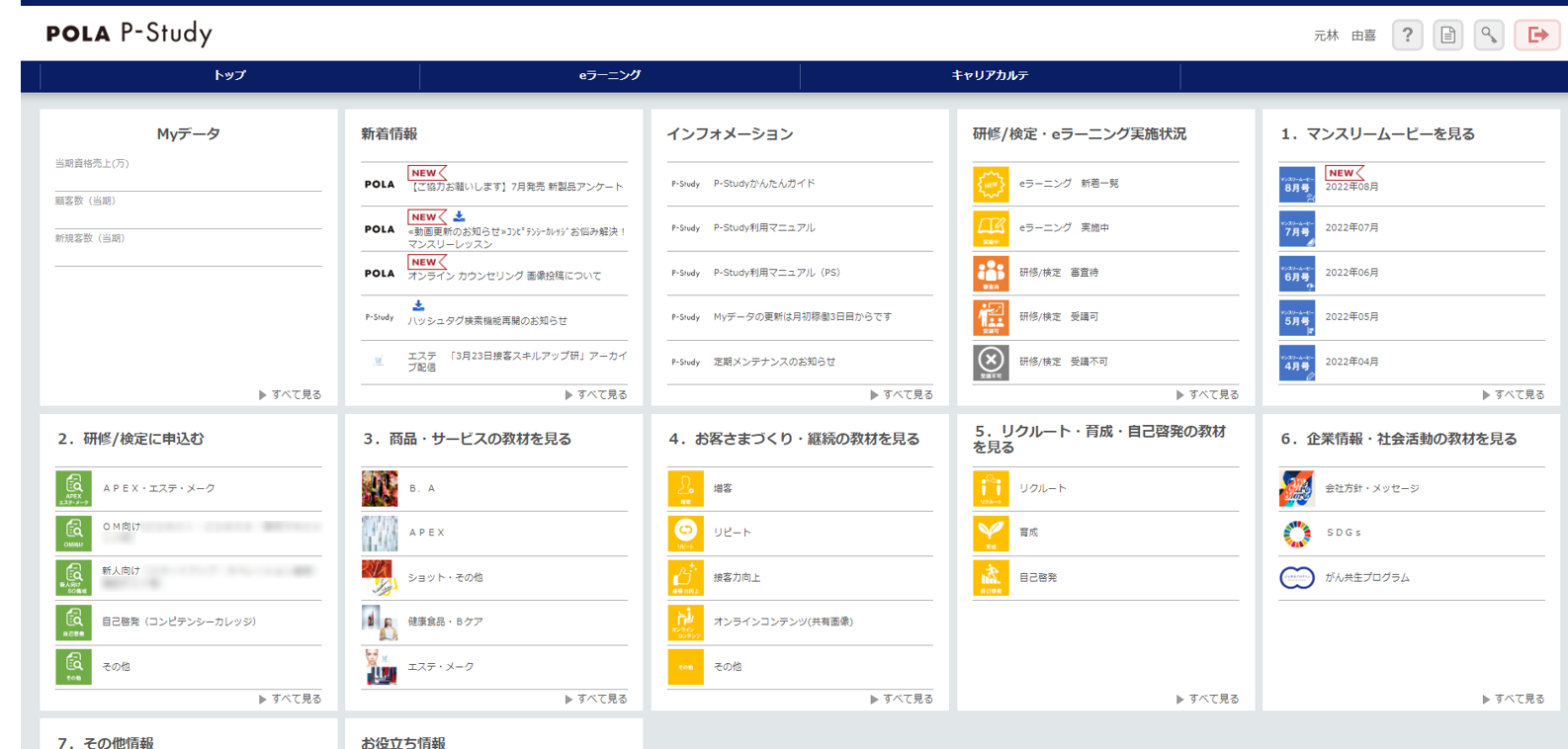Open 定期メンテナンスのお知らせ notice
1568x749 pixels.
click(774, 362)
